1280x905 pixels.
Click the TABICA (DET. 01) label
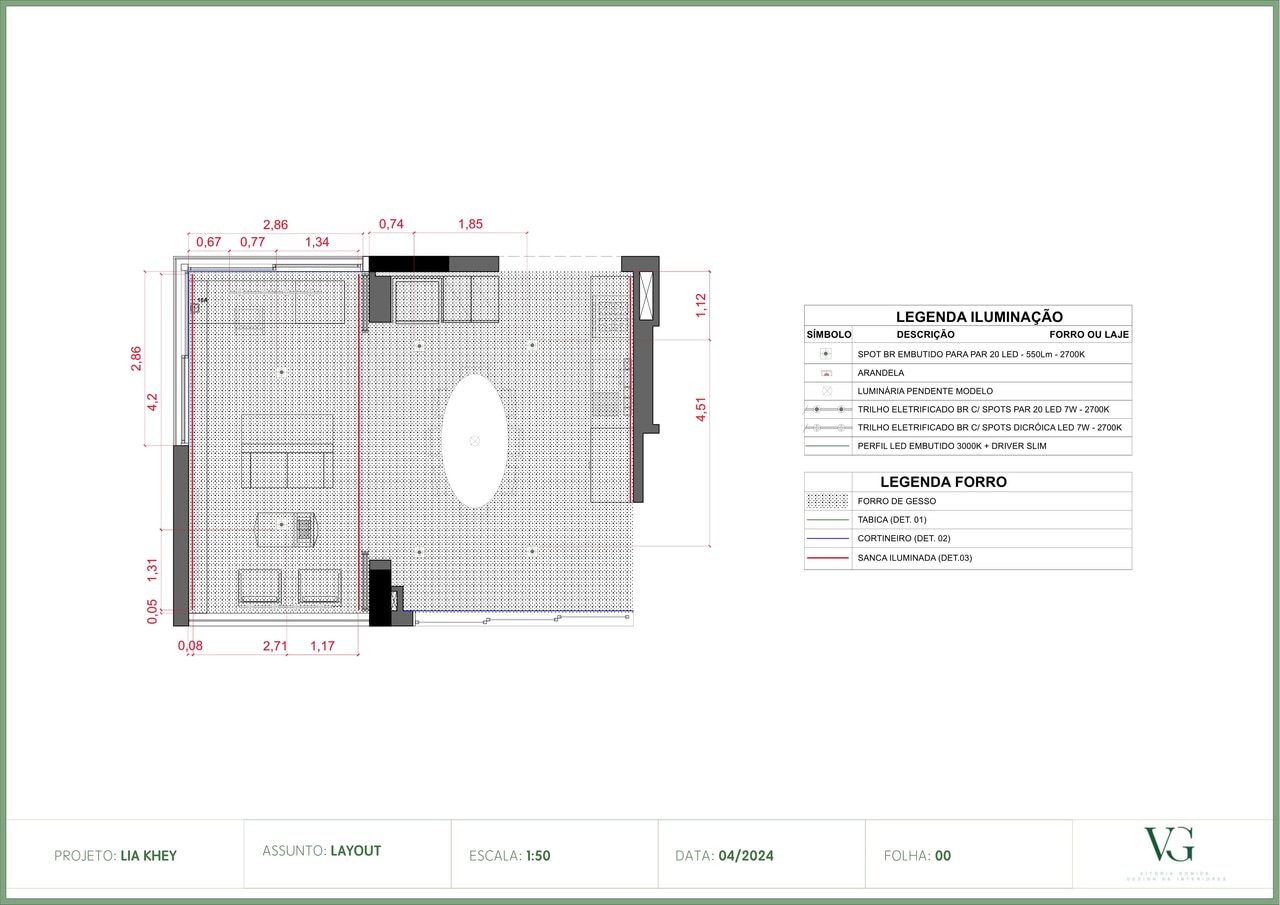coord(892,520)
